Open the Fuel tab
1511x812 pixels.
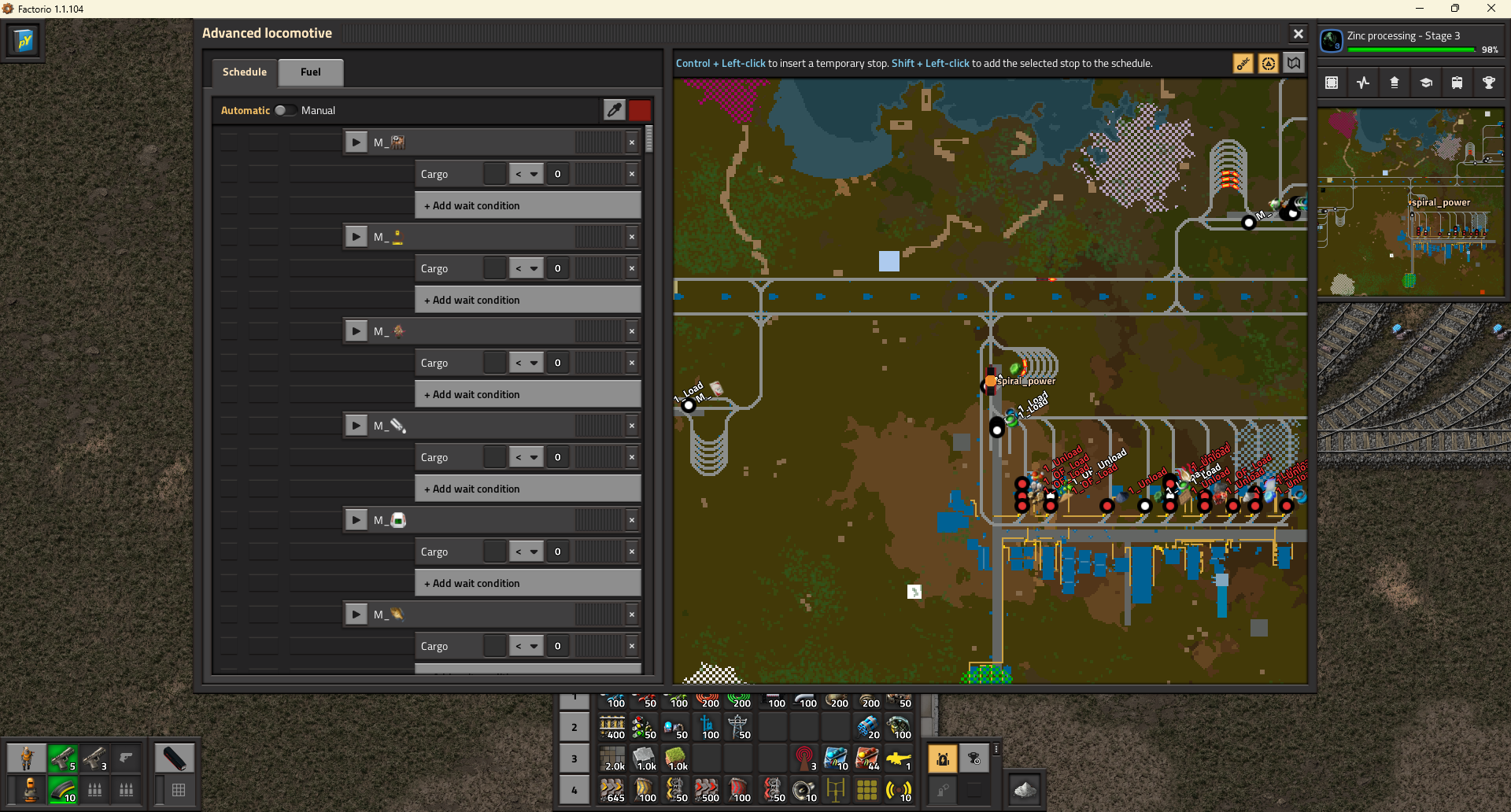point(311,72)
